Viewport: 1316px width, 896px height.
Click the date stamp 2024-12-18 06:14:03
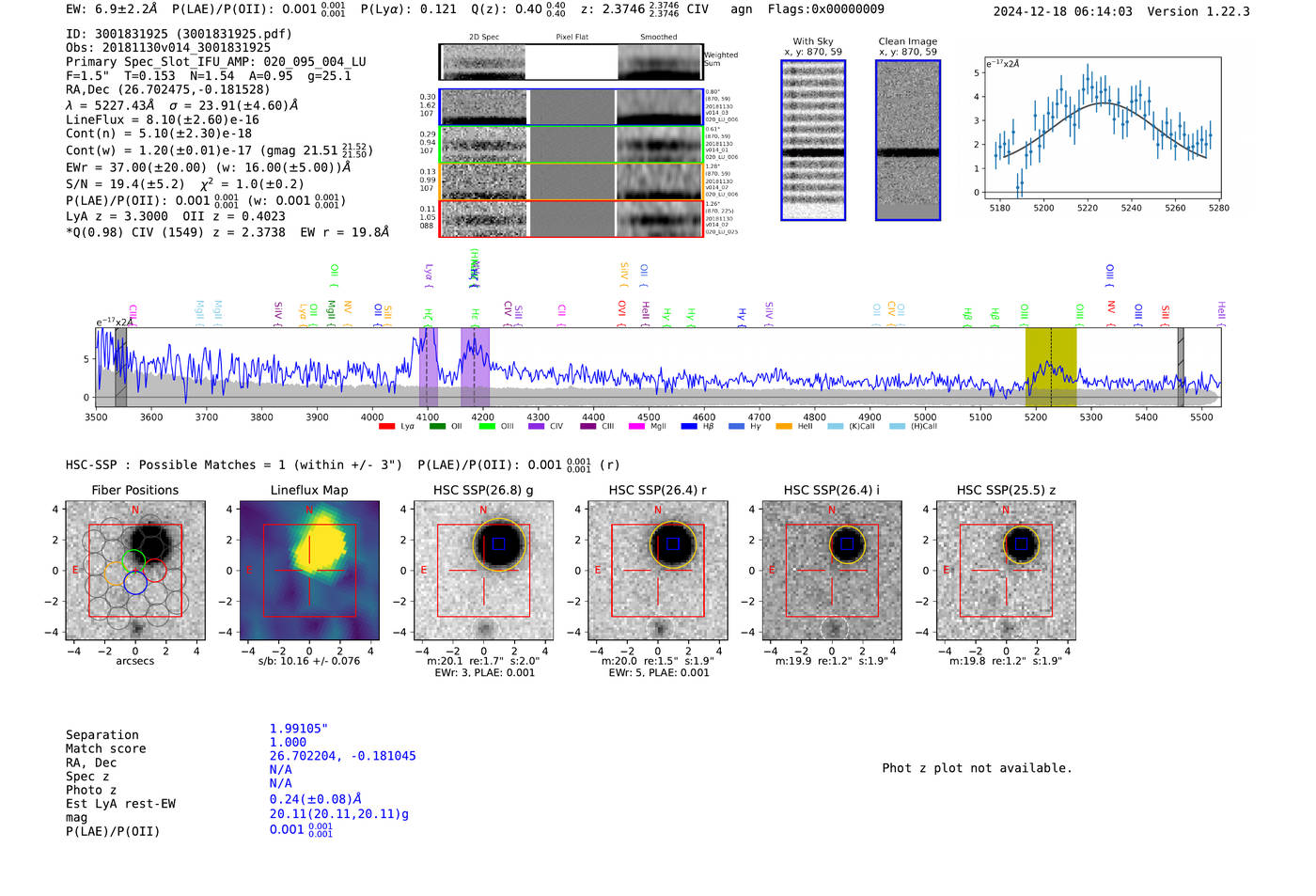point(1063,12)
